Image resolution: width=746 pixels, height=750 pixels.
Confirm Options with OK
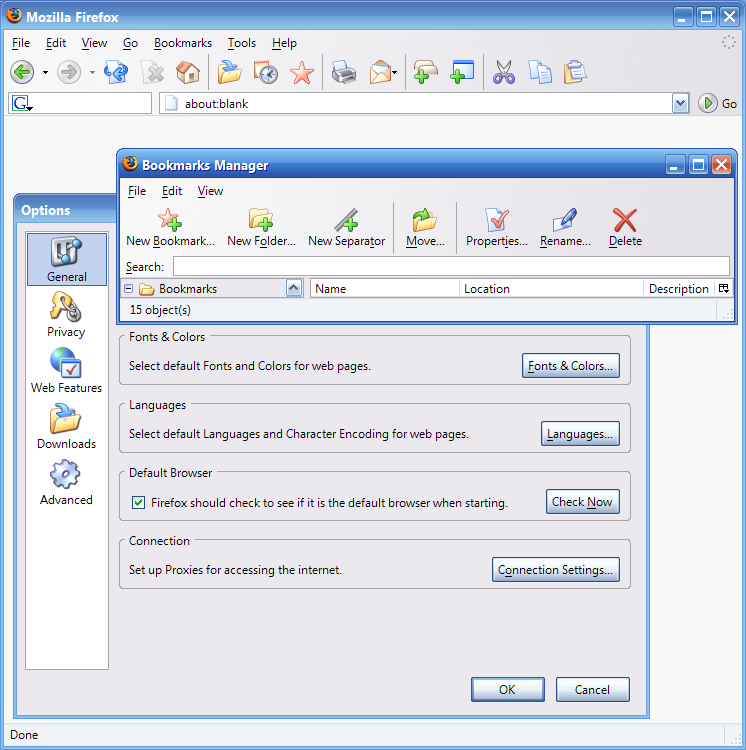click(507, 689)
